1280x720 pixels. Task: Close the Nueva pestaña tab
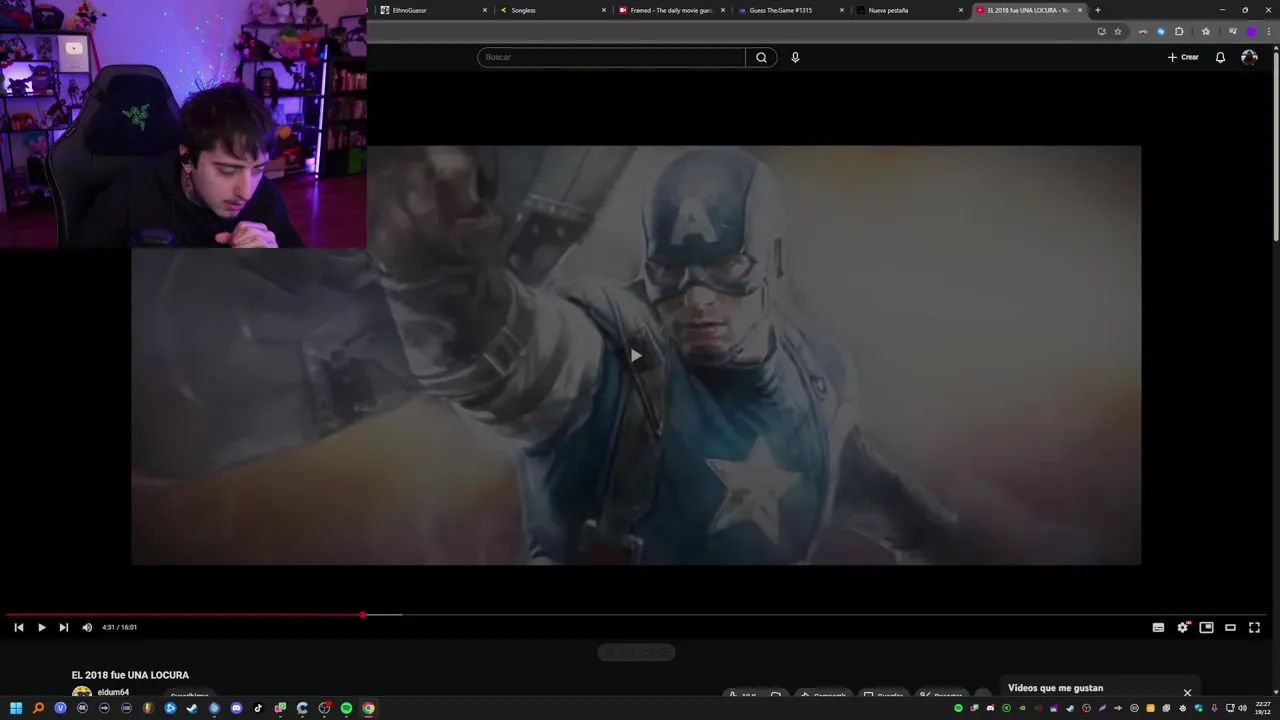[x=961, y=10]
